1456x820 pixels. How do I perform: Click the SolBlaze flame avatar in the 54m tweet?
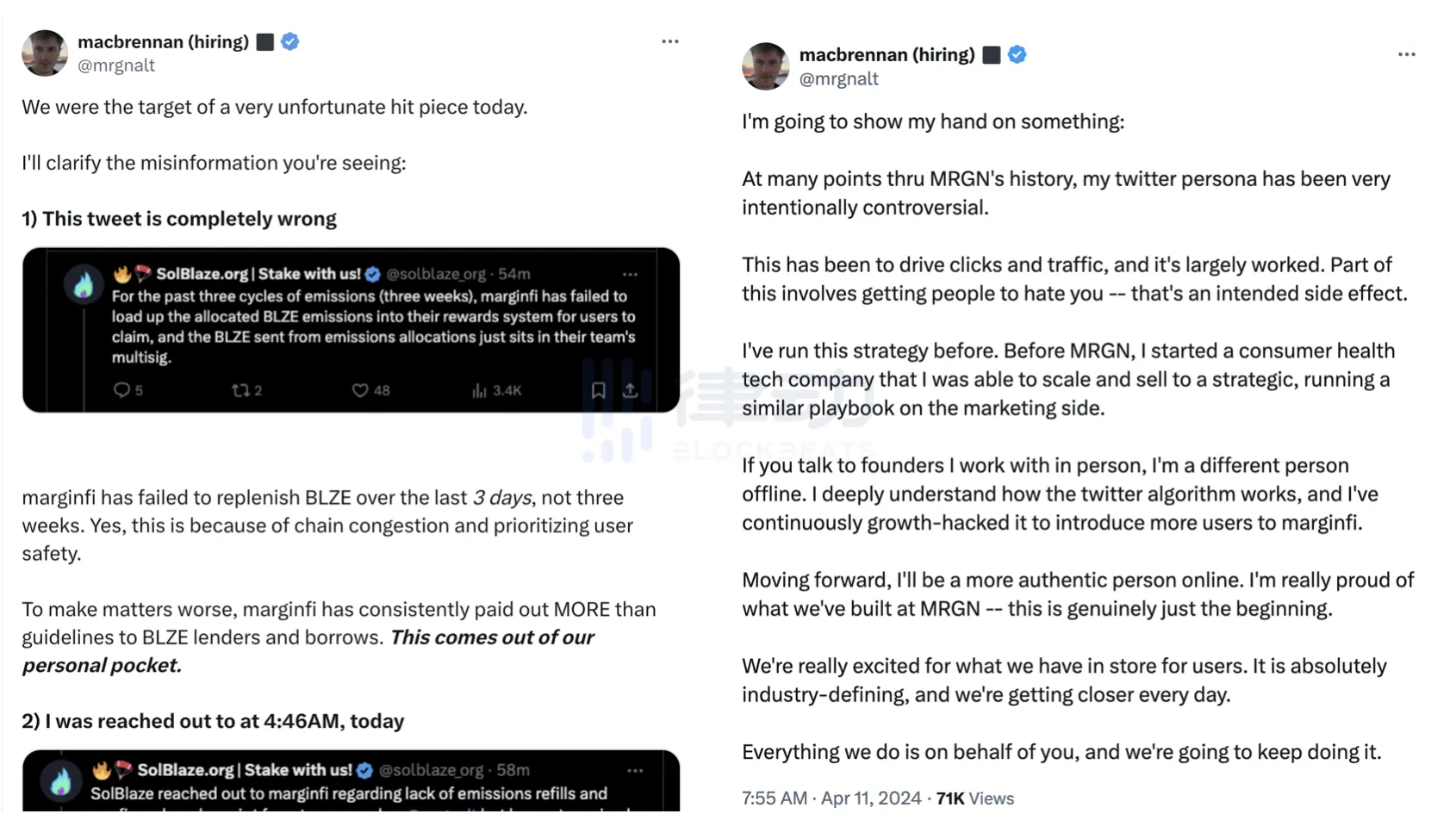click(84, 284)
